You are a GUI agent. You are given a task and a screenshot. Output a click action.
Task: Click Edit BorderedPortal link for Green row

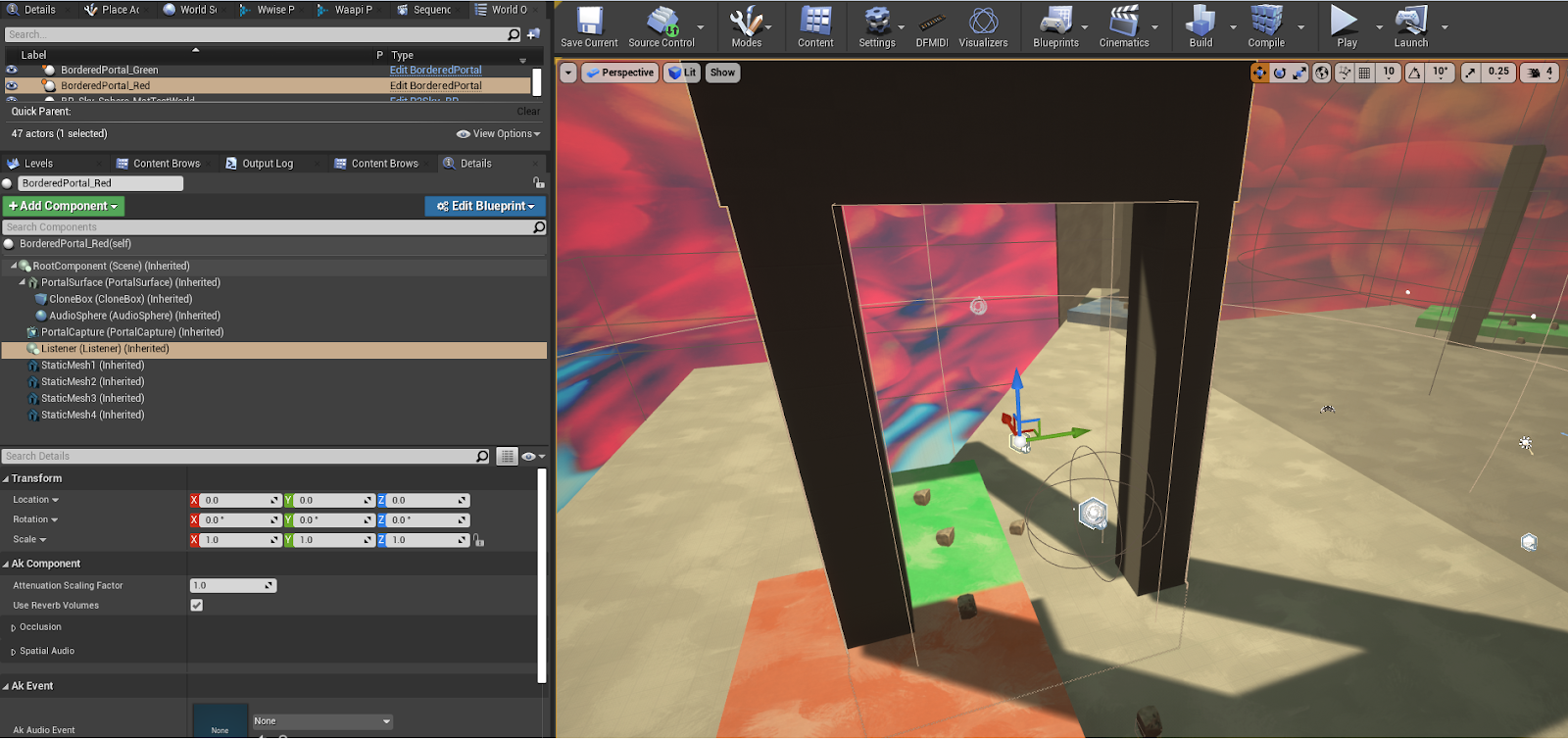[436, 71]
